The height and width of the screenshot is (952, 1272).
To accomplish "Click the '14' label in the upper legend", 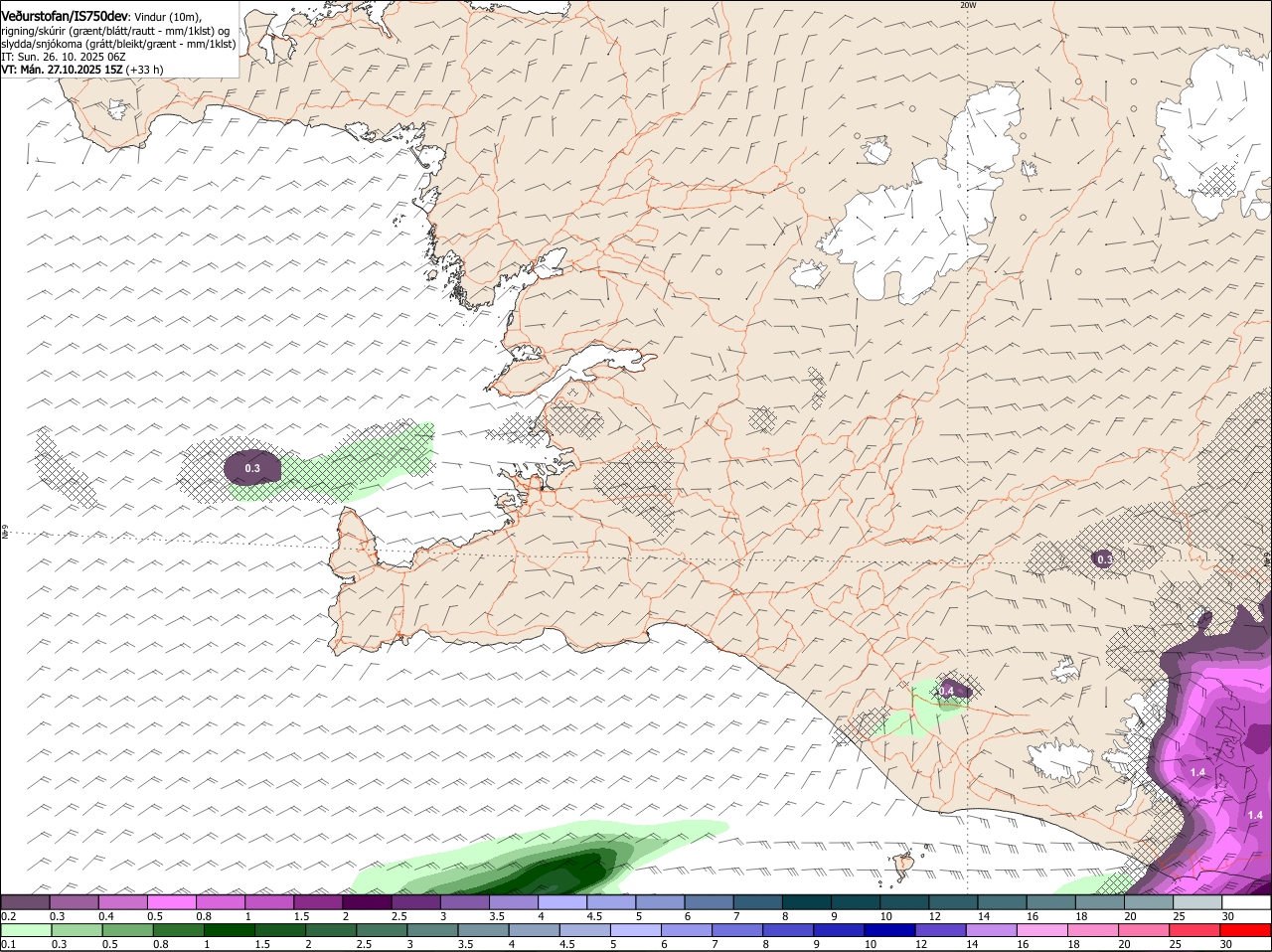I will (x=983, y=916).
